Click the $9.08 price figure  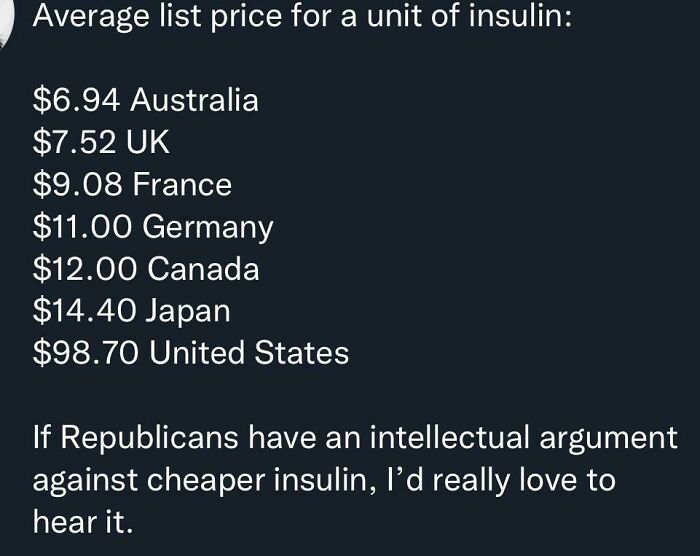78,185
